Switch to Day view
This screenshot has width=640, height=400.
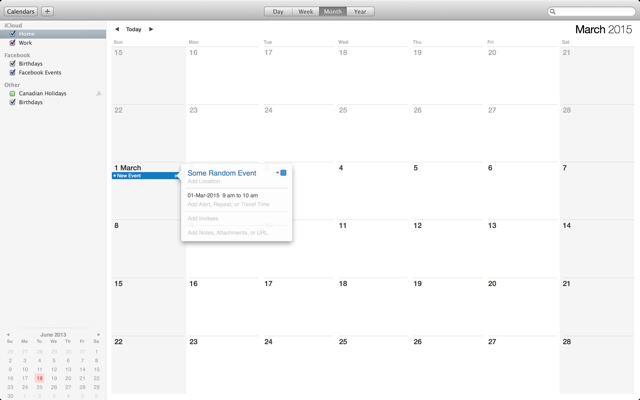(x=278, y=11)
